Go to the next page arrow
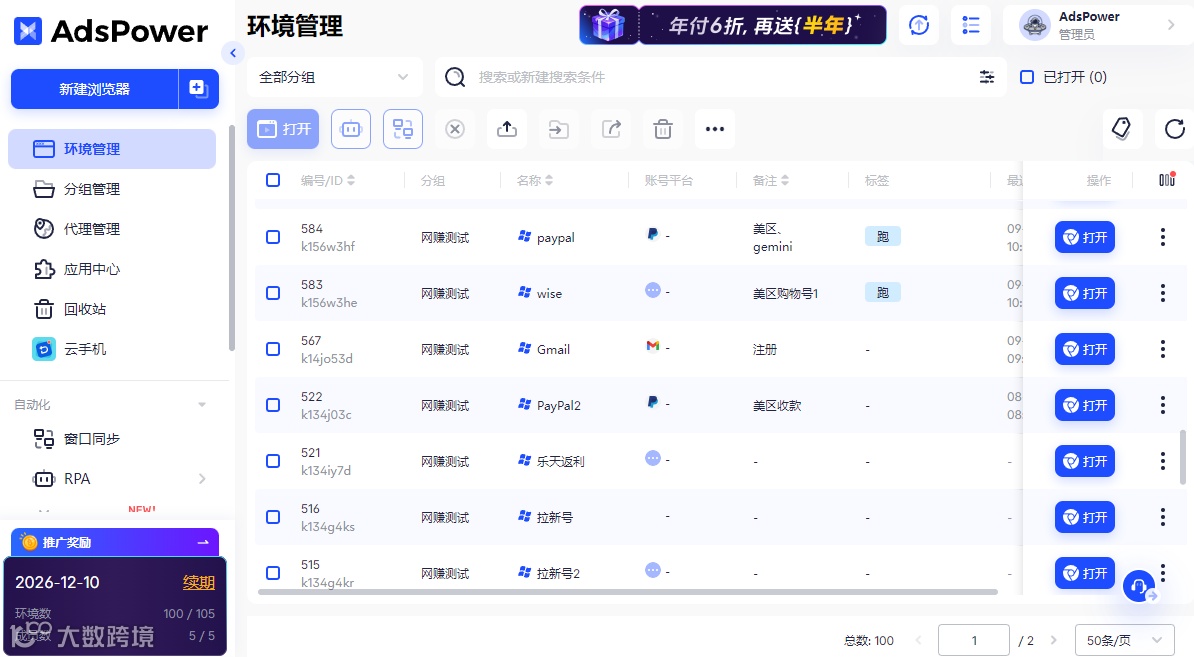 click(x=1054, y=640)
